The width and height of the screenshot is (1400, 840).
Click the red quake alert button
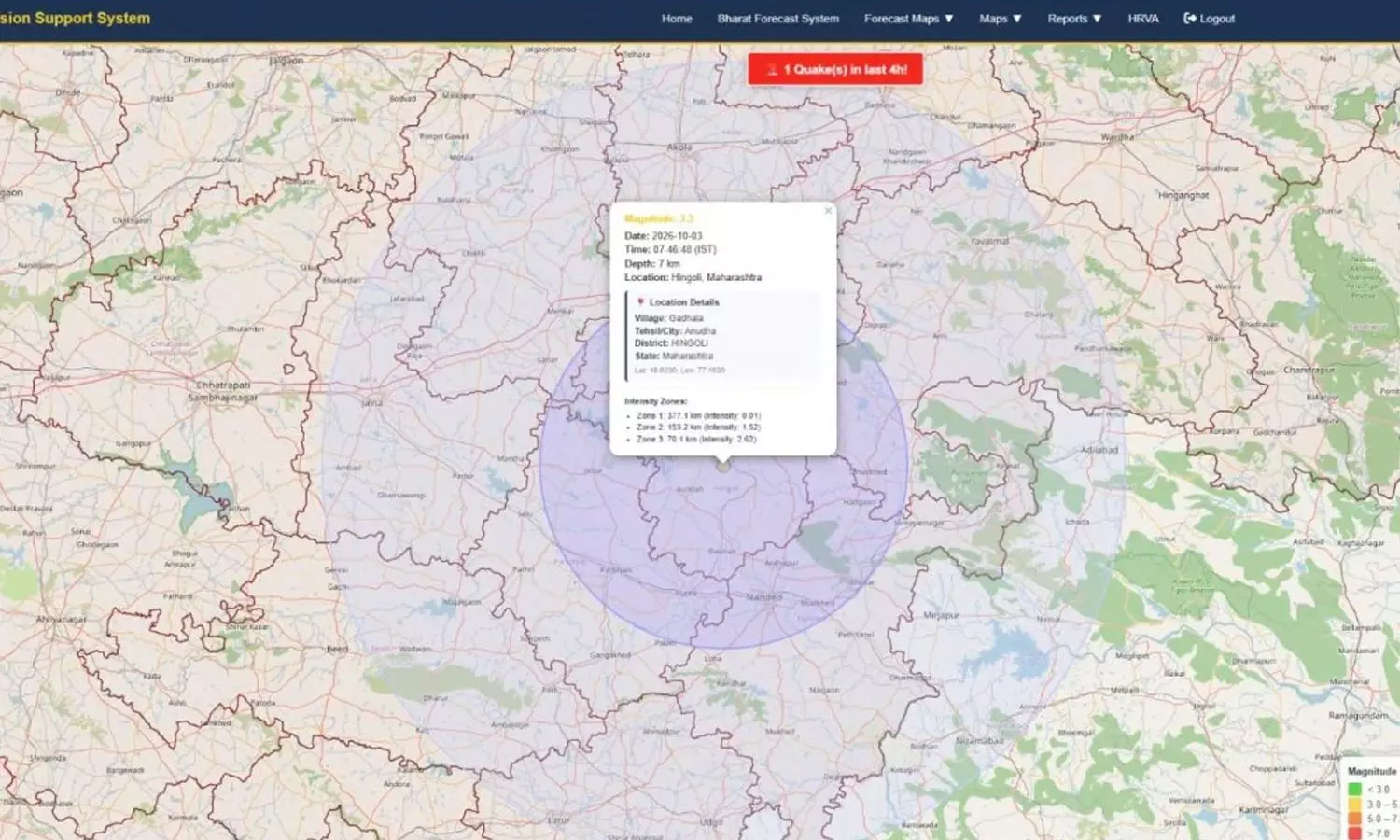click(x=835, y=69)
